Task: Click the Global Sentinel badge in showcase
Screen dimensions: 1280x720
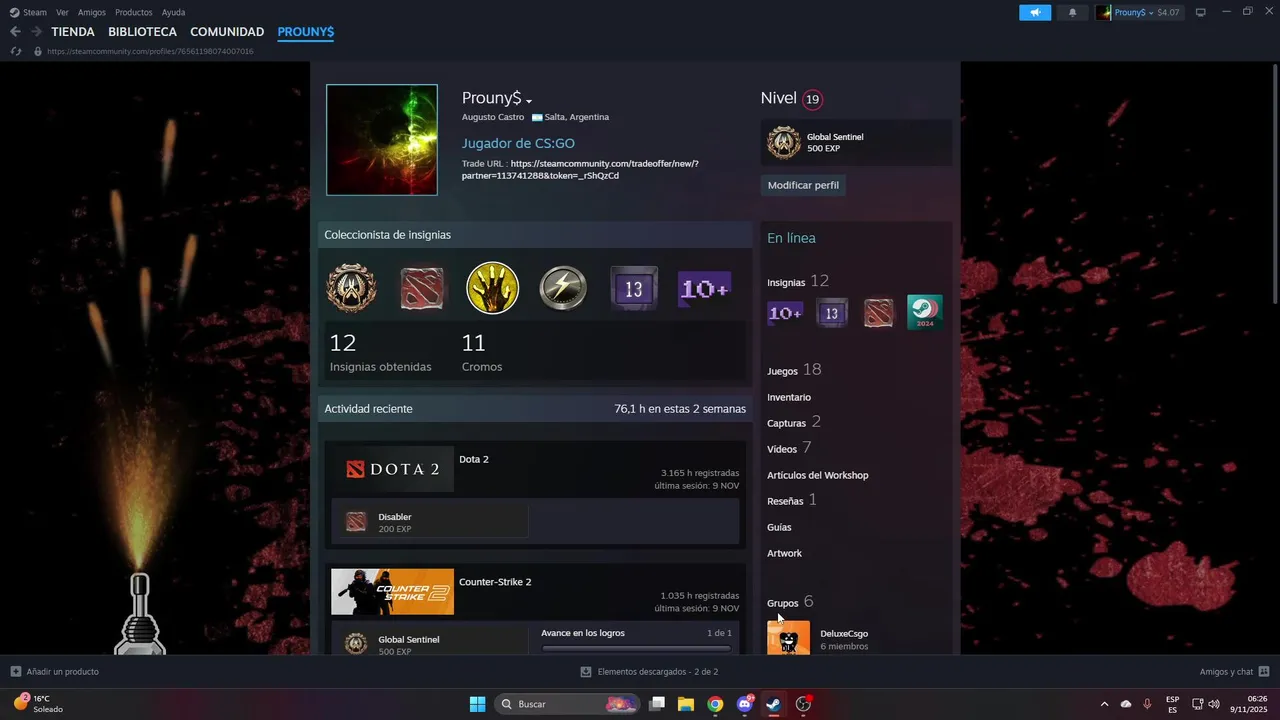Action: (351, 288)
